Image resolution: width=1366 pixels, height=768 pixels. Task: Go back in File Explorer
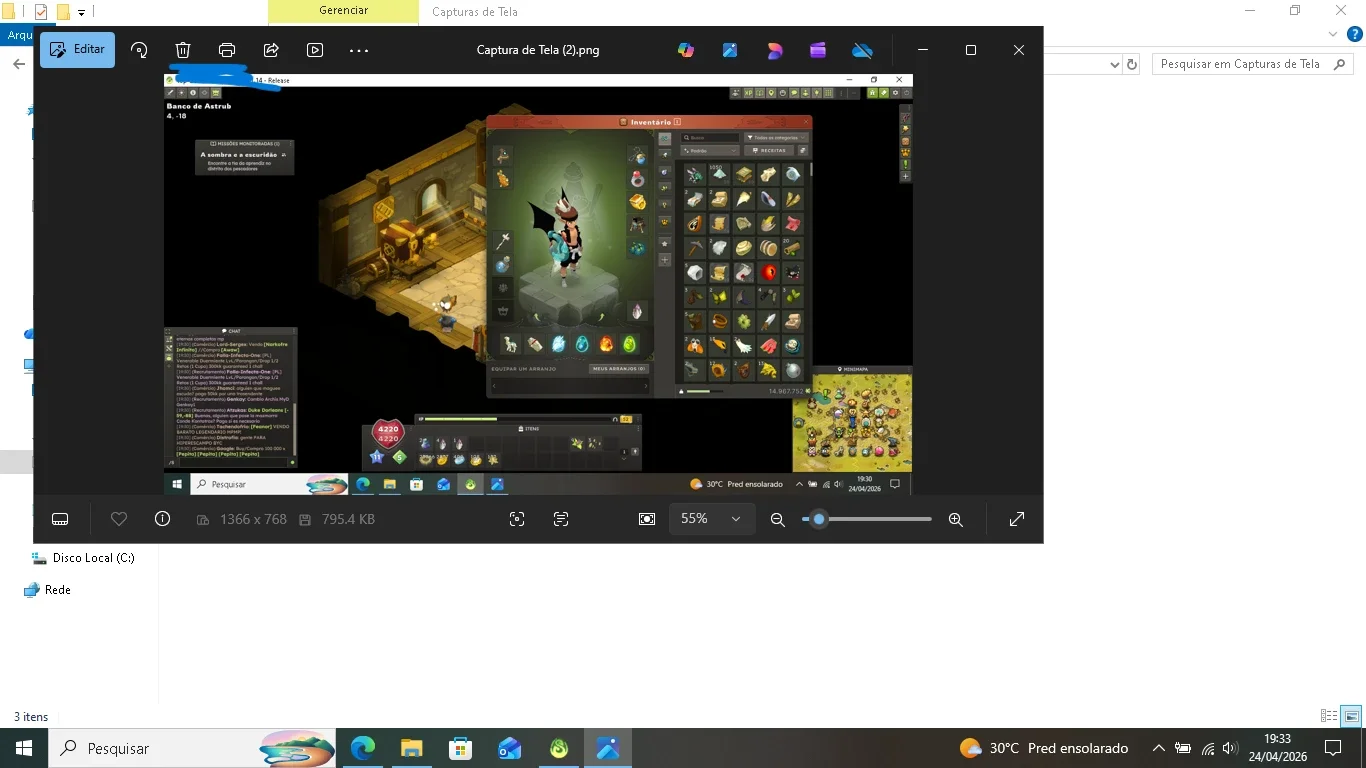coord(18,64)
